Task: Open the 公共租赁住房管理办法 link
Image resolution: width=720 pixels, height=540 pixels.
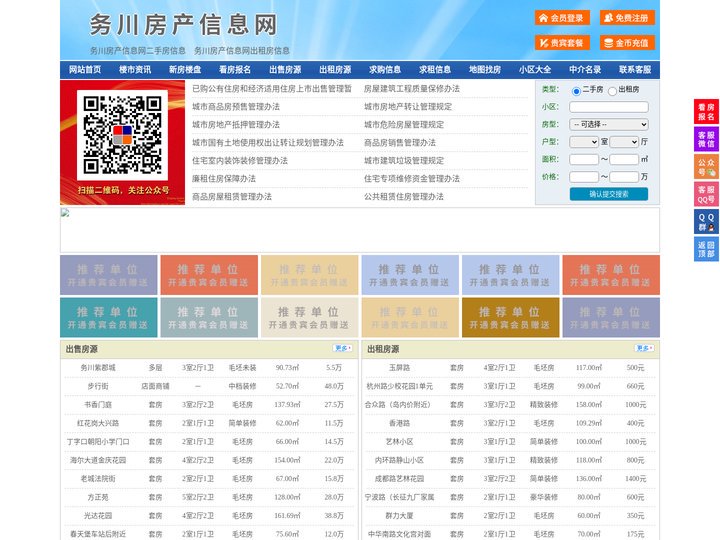Action: [x=404, y=197]
